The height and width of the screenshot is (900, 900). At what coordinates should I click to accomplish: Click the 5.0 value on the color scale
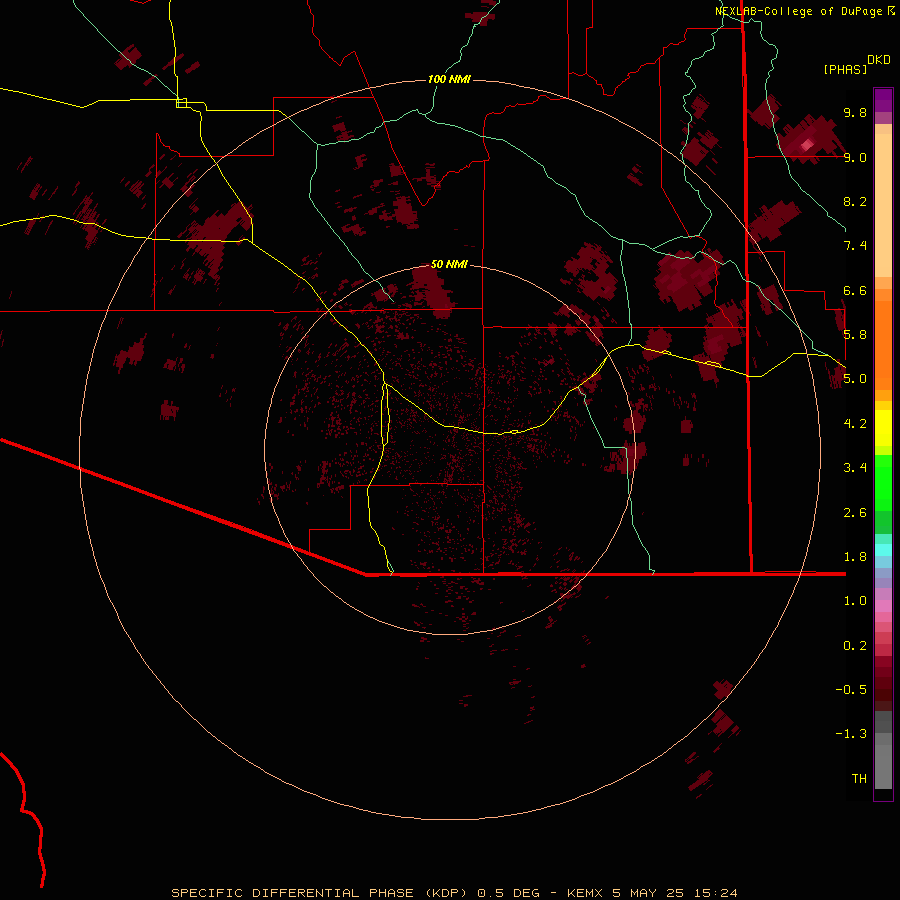click(855, 379)
